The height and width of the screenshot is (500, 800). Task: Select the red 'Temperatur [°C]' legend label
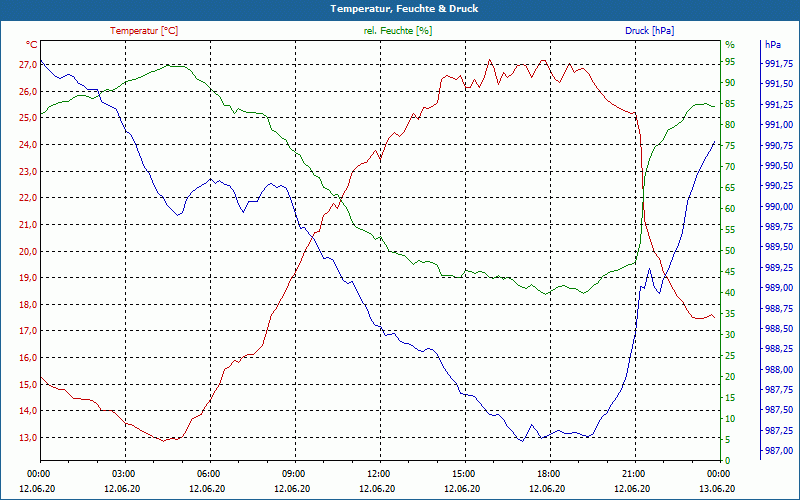pos(144,31)
